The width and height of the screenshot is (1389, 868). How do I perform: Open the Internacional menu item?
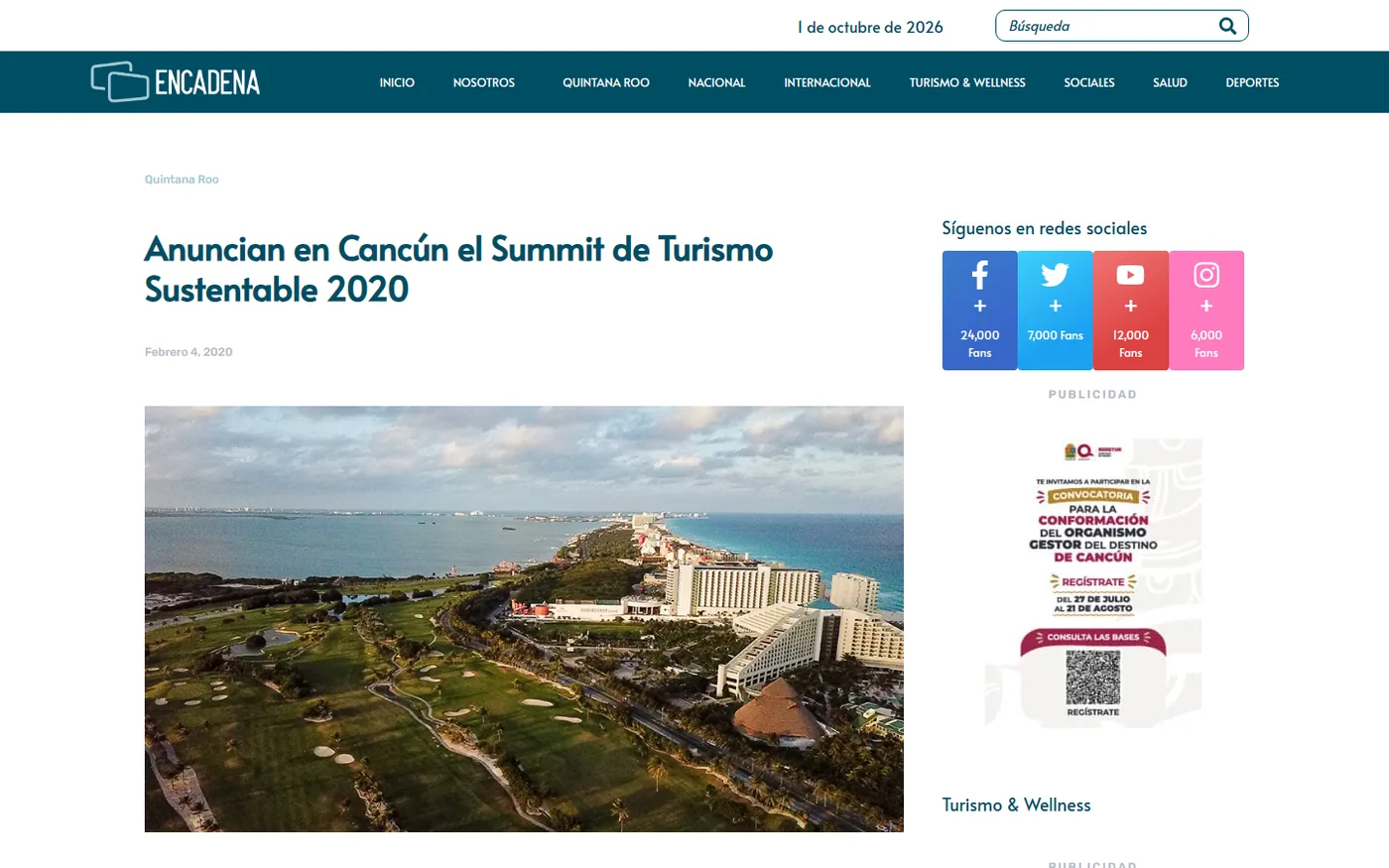(x=827, y=82)
